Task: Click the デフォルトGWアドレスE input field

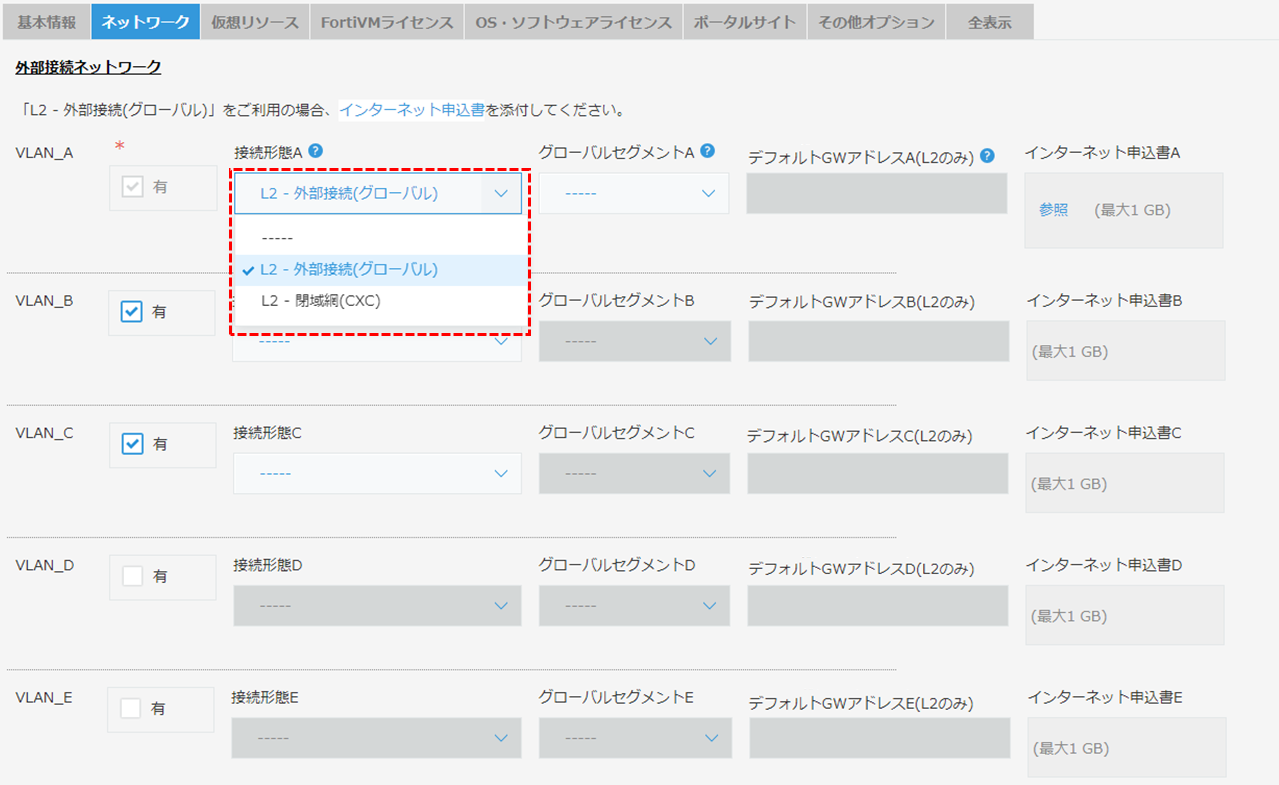Action: (880, 738)
